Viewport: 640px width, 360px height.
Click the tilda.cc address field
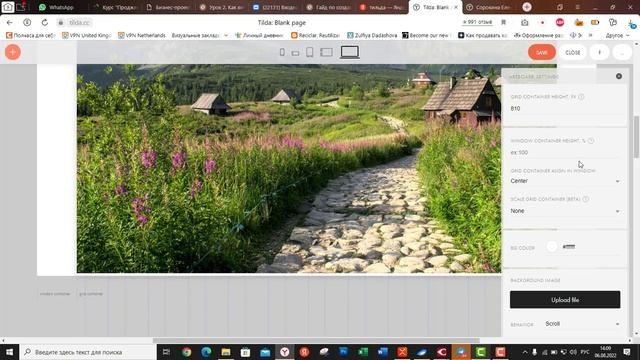click(x=79, y=22)
